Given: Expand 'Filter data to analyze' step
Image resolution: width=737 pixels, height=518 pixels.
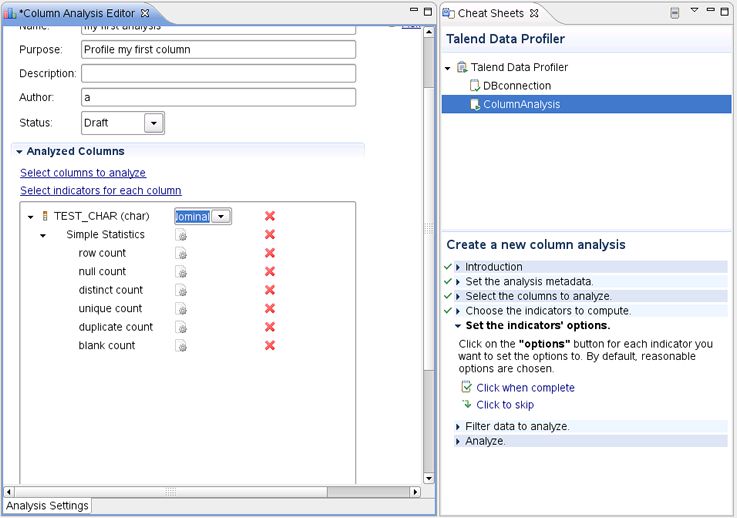Looking at the screenshot, I should [458, 427].
